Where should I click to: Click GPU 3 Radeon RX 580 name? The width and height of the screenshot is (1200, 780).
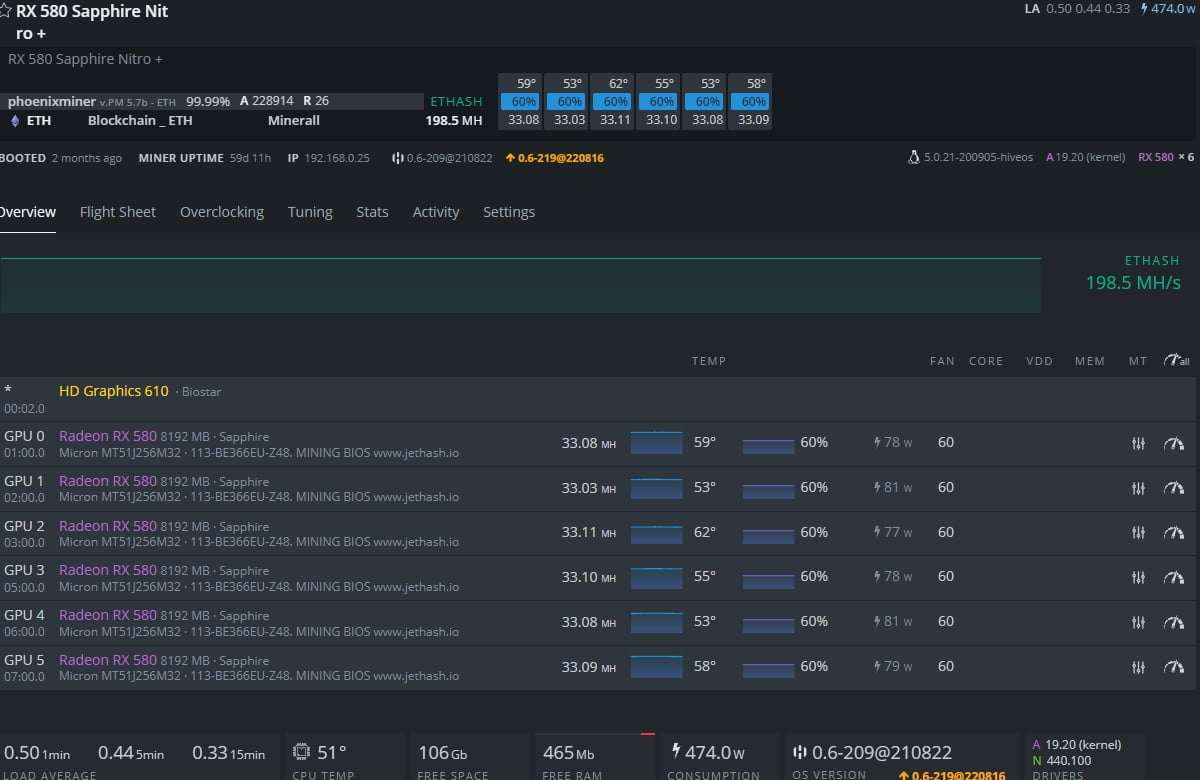pyautogui.click(x=108, y=570)
